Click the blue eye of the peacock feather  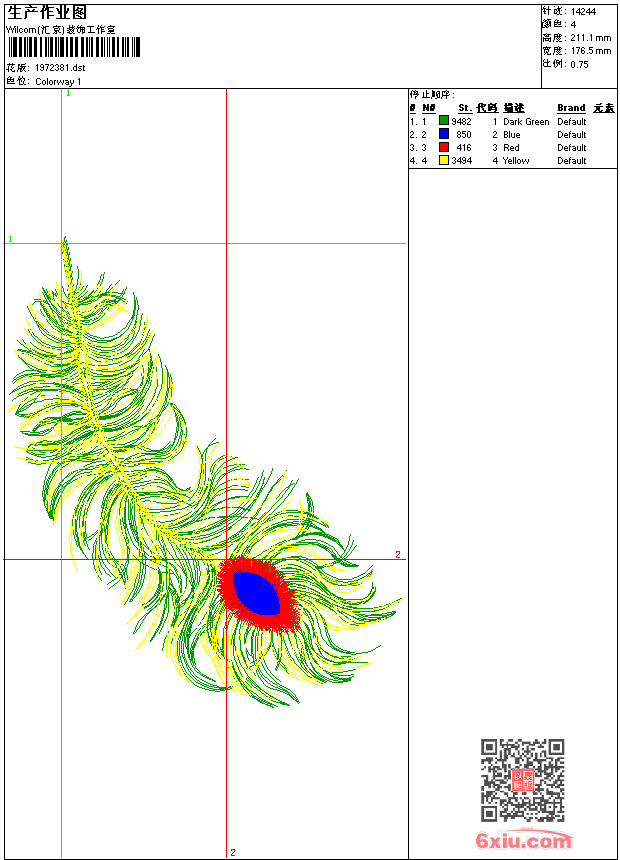255,592
